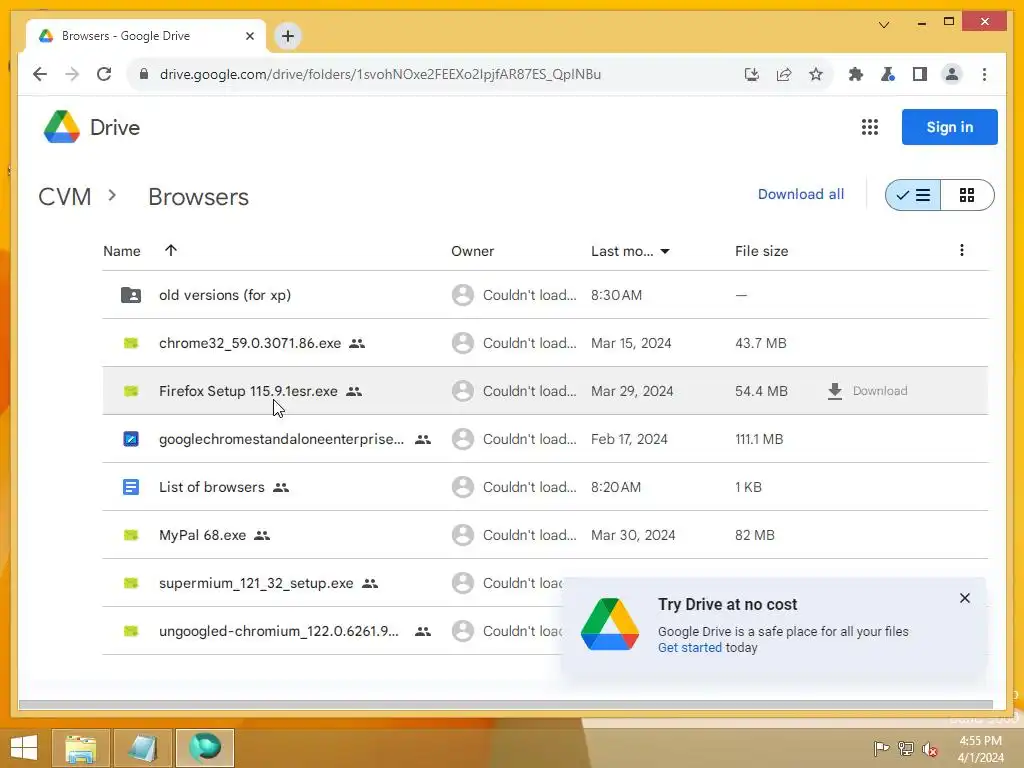1024x768 pixels.
Task: Click the googlechromestandaloneenterprise file icon
Action: point(131,439)
